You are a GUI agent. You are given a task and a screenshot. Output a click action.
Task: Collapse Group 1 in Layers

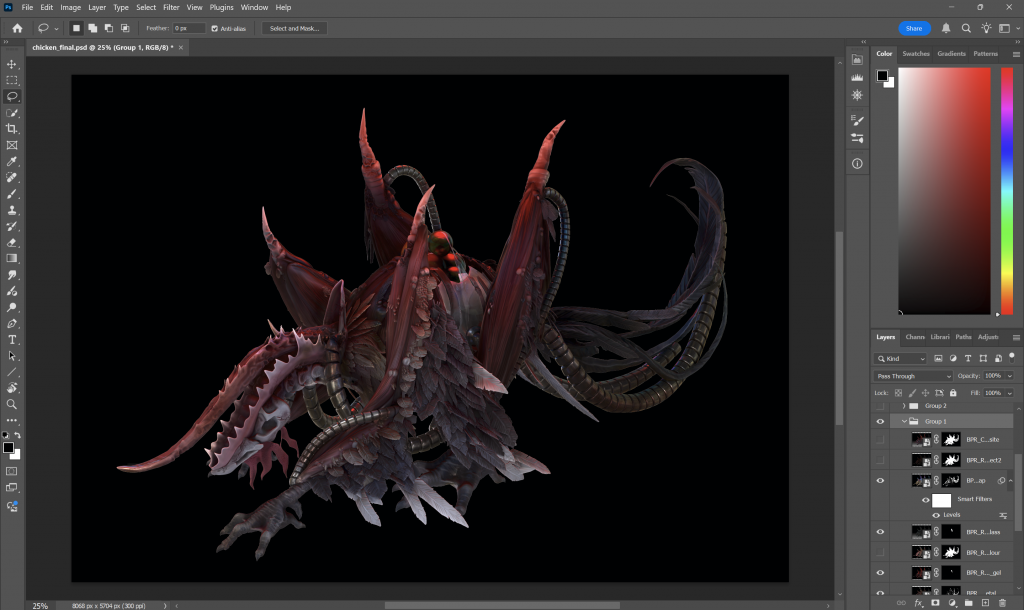[x=904, y=421]
